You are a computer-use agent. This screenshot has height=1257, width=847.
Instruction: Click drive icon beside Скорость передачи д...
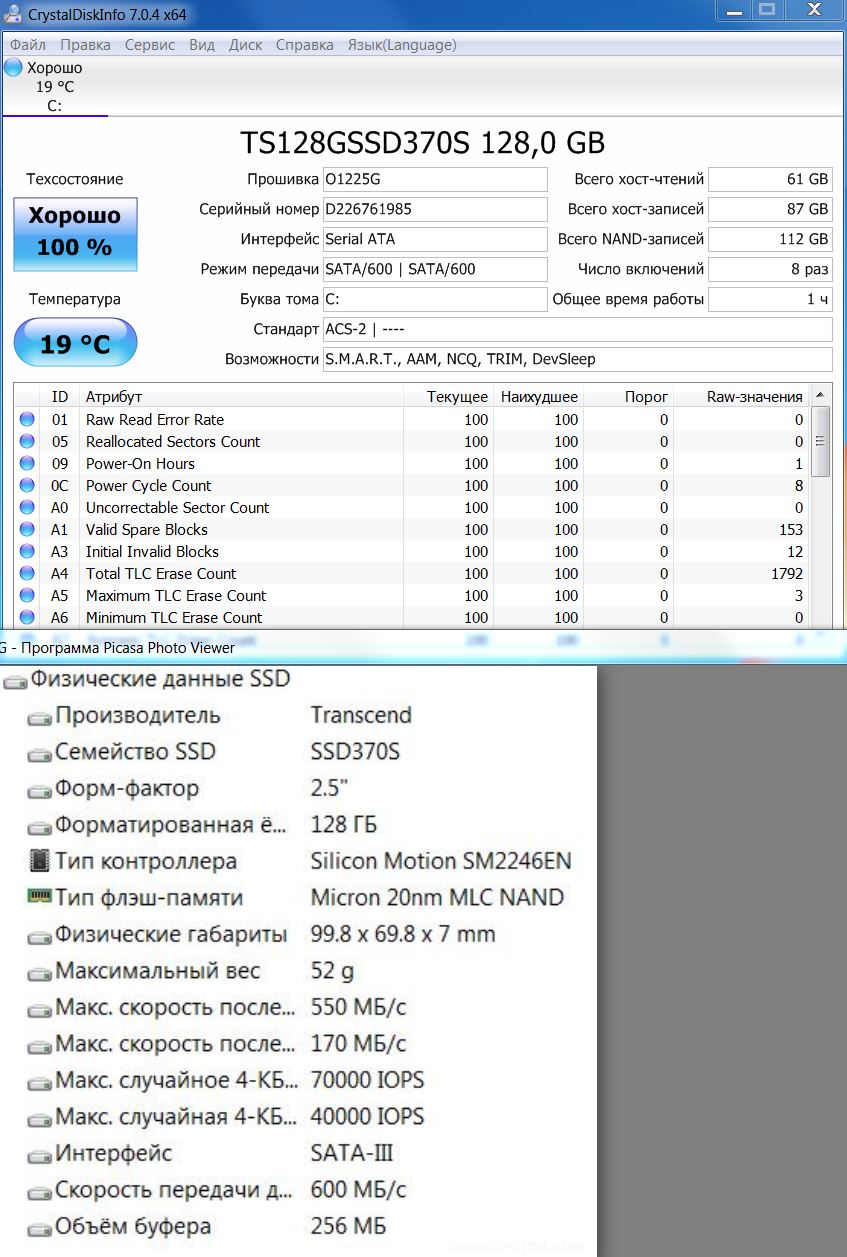[x=39, y=1193]
